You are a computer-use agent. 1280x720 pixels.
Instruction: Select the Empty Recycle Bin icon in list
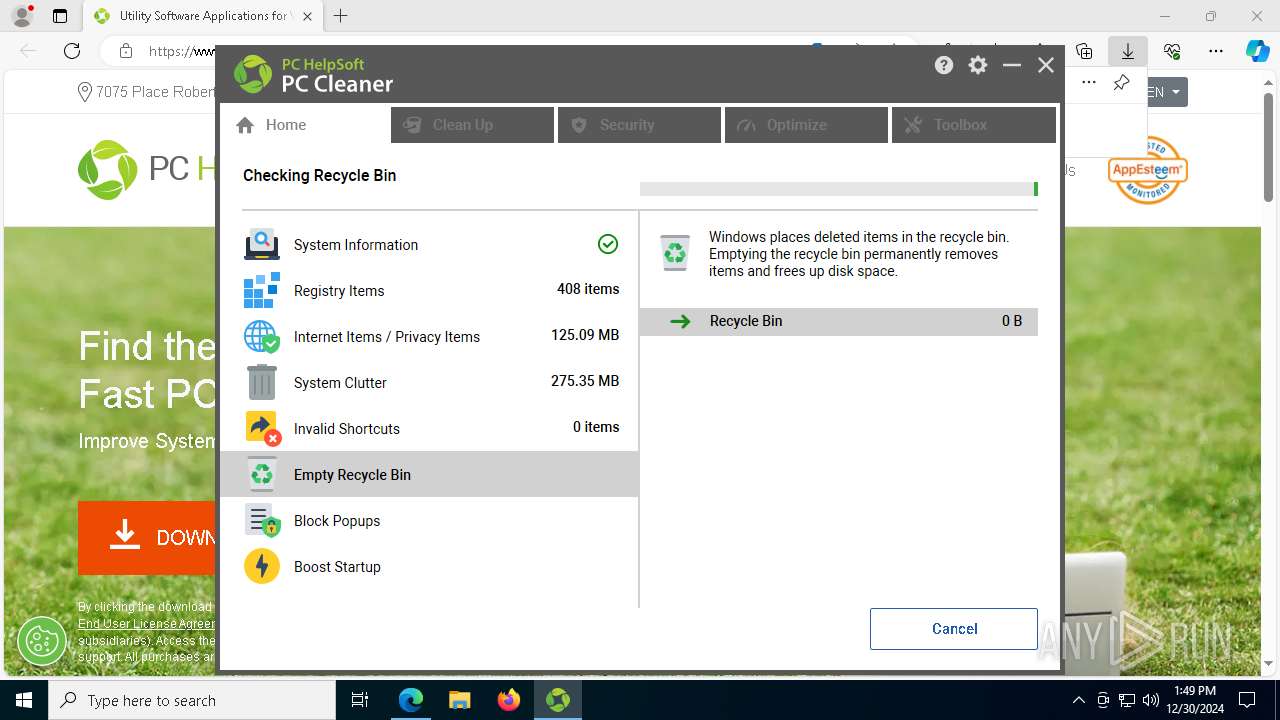pos(262,475)
